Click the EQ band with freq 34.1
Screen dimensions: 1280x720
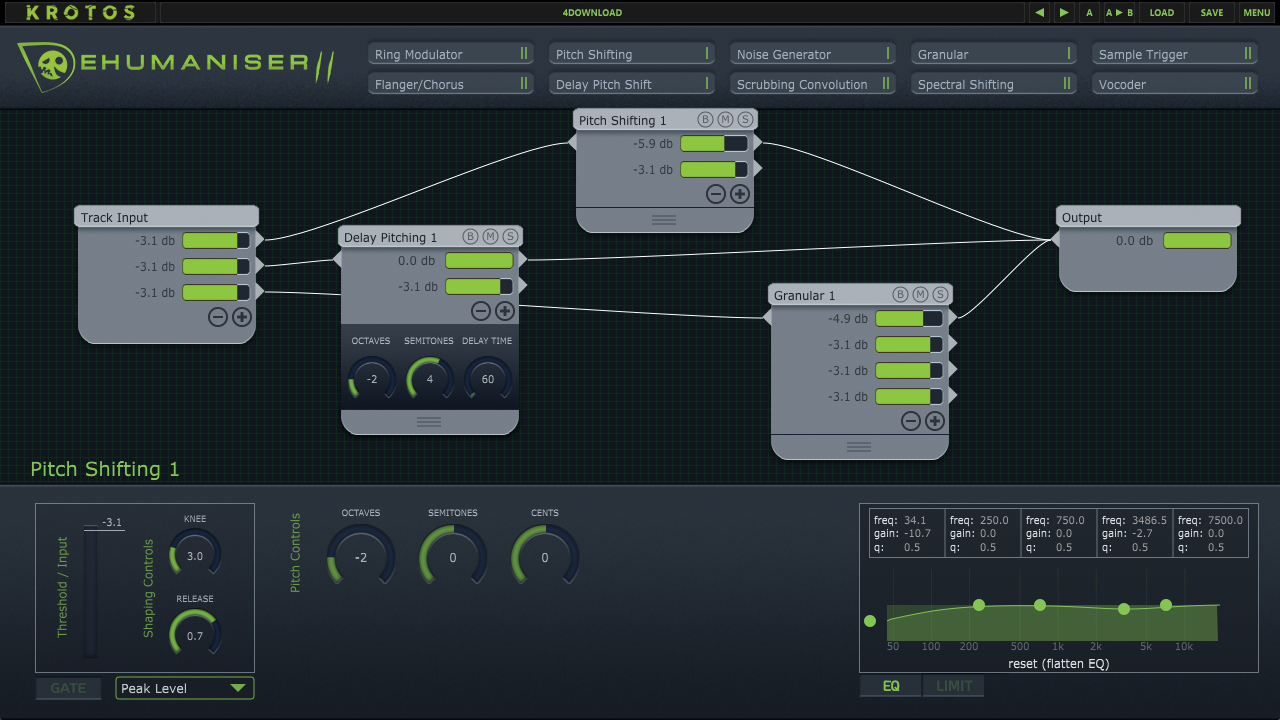907,534
